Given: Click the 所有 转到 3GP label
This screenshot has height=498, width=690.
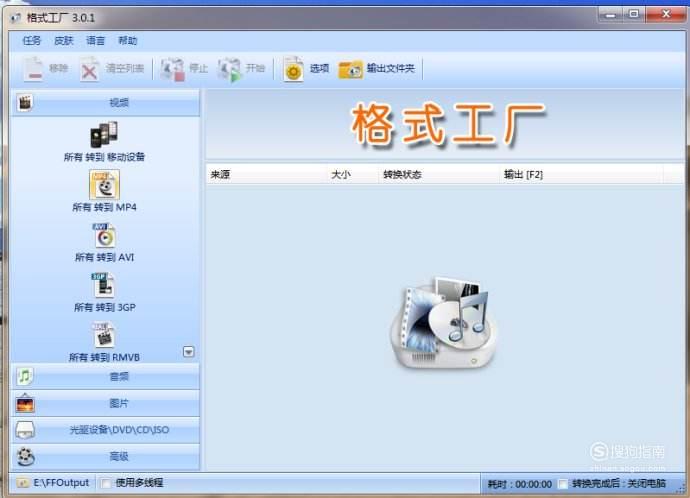Looking at the screenshot, I should [x=104, y=307].
